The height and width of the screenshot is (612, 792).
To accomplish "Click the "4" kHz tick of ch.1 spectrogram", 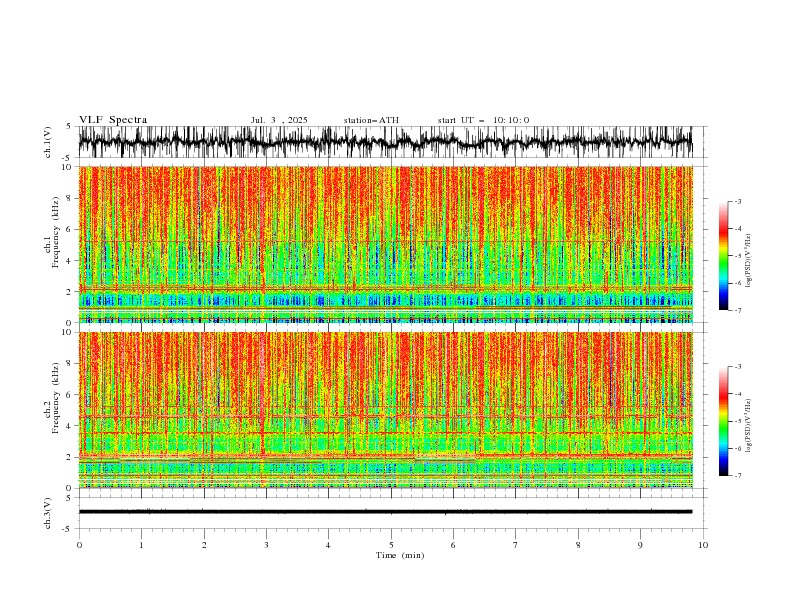I will (70, 261).
